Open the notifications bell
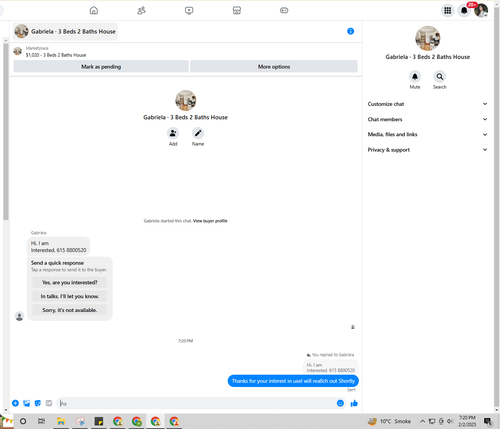This screenshot has height=429, width=500. 464,11
